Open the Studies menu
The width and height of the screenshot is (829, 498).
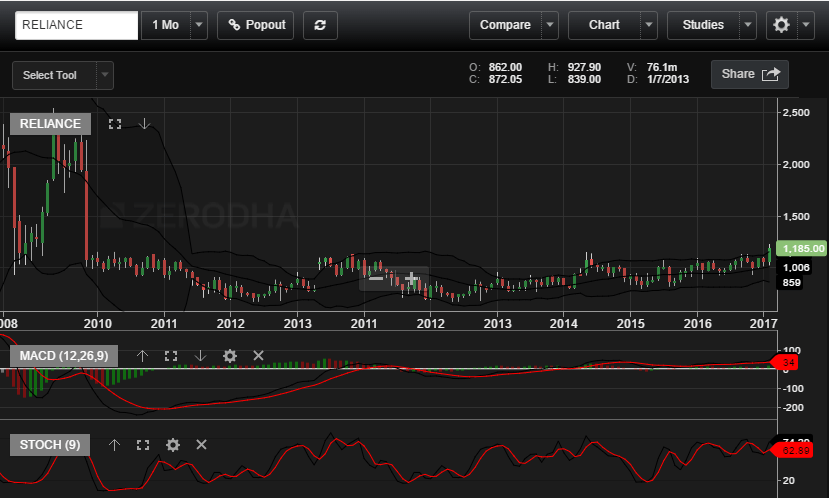(x=703, y=25)
